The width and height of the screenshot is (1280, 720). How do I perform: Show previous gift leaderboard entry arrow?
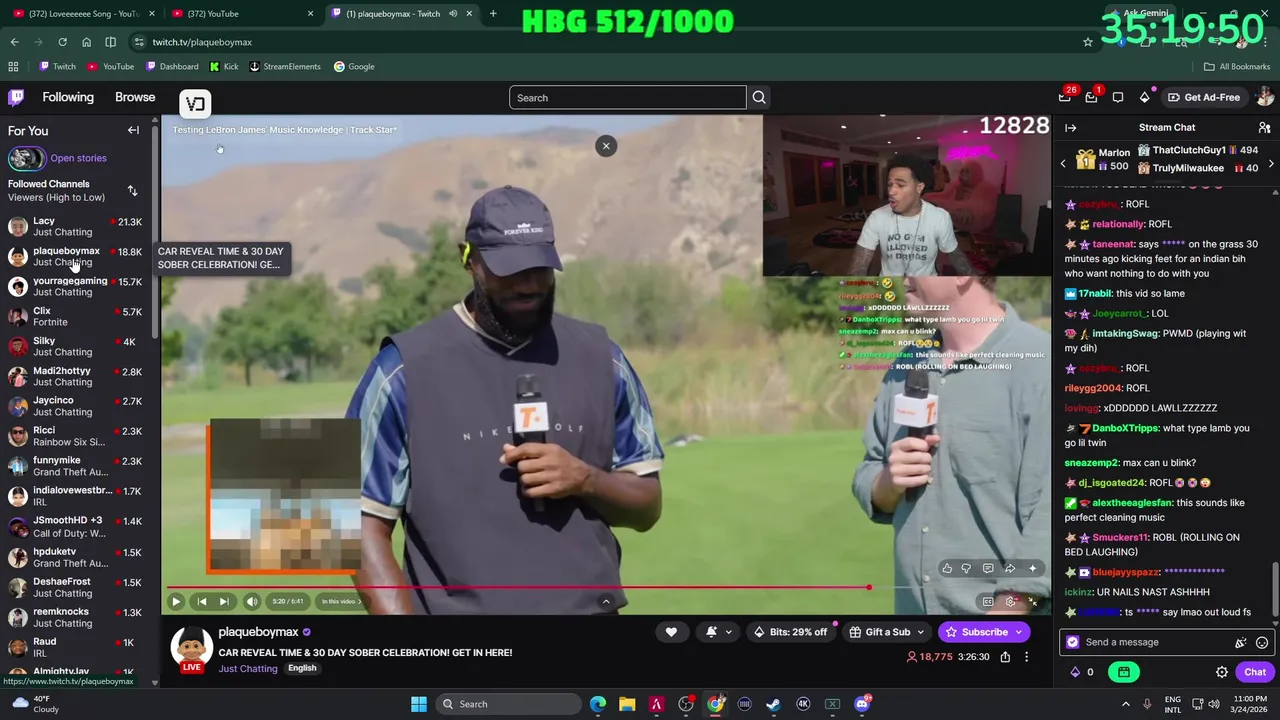coord(1063,163)
